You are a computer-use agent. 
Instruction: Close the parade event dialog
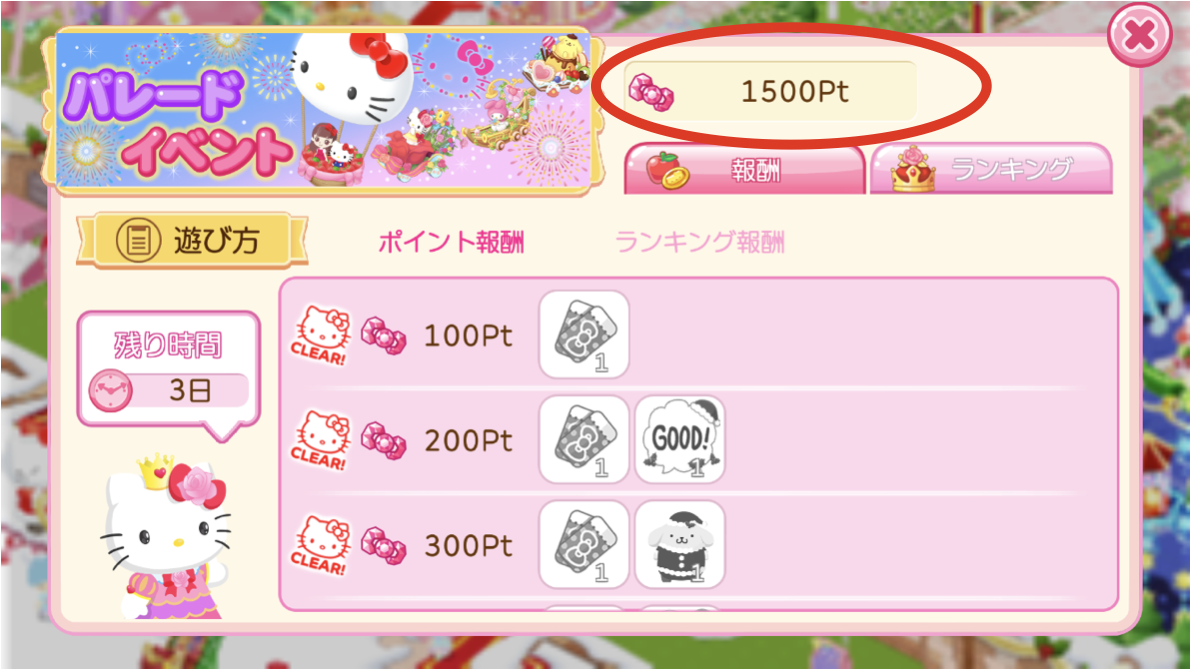tap(1140, 34)
